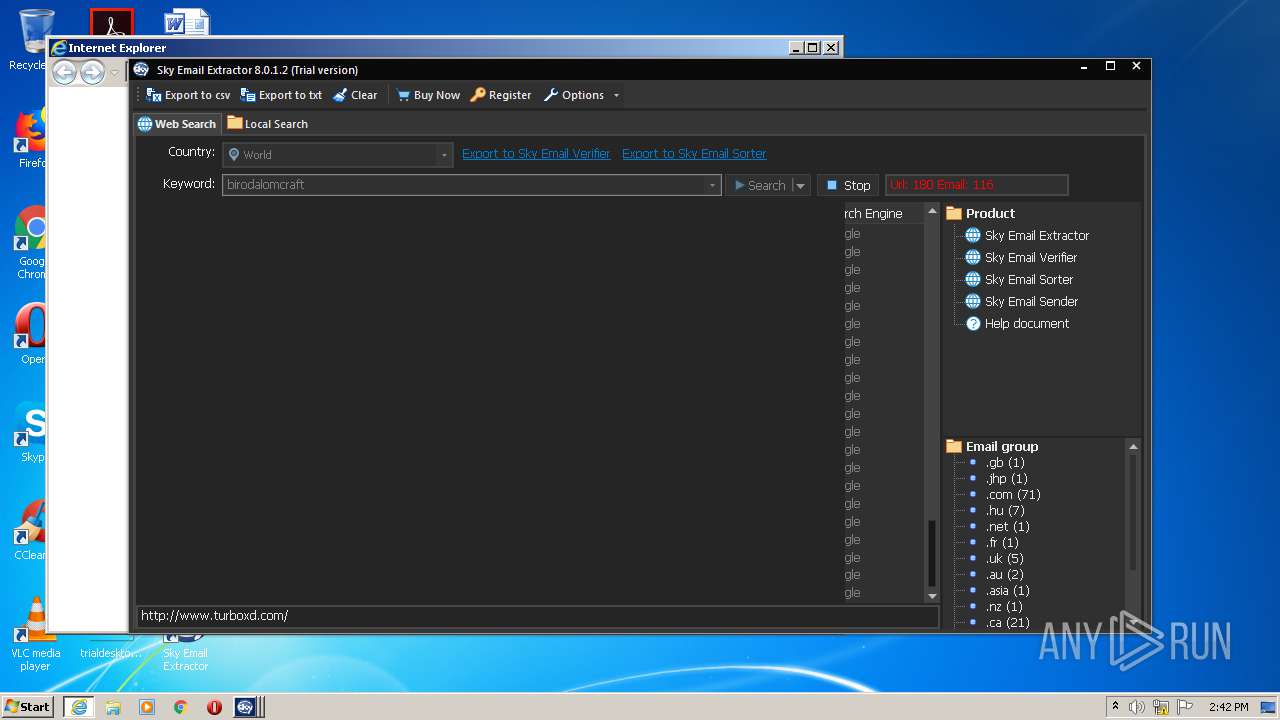This screenshot has width=1280, height=720.
Task: Select the .gb (1) email group
Action: [1005, 463]
